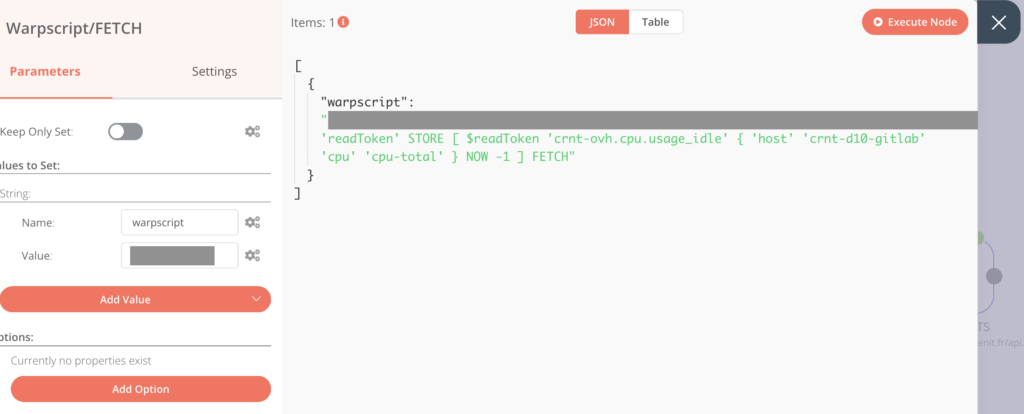Image resolution: width=1024 pixels, height=414 pixels.
Task: Run the node with Execute Node
Action: point(915,22)
